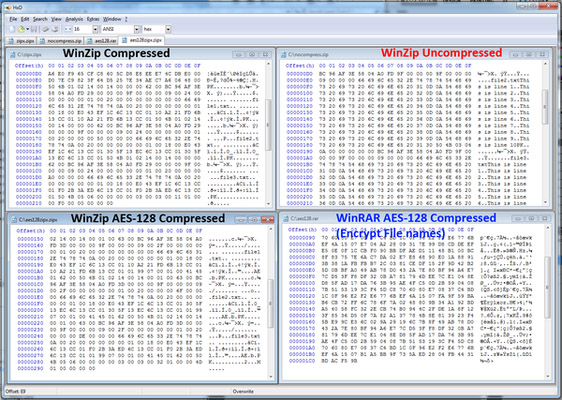Screen dimensions: 562x400
Task: Switch to the nocompress.zip tab
Action: 61,41
